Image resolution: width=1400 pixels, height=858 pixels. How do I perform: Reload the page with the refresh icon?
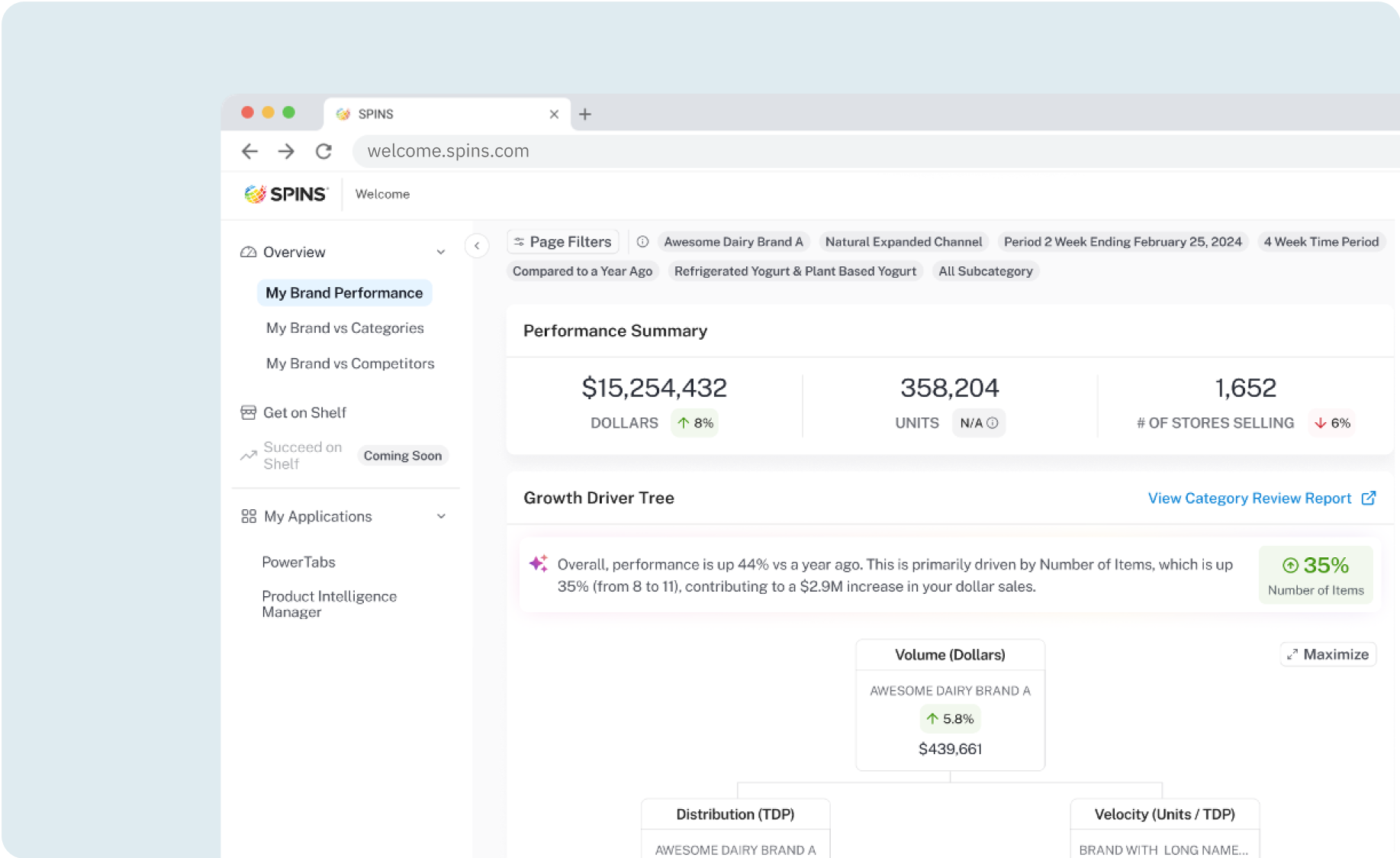point(323,151)
